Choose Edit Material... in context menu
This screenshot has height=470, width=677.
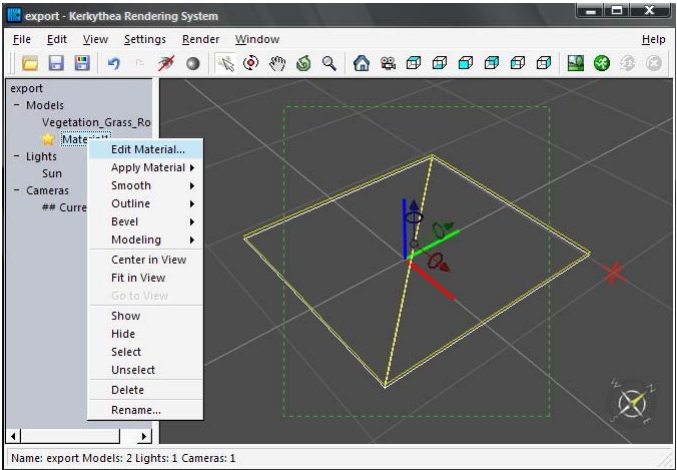pyautogui.click(x=146, y=149)
